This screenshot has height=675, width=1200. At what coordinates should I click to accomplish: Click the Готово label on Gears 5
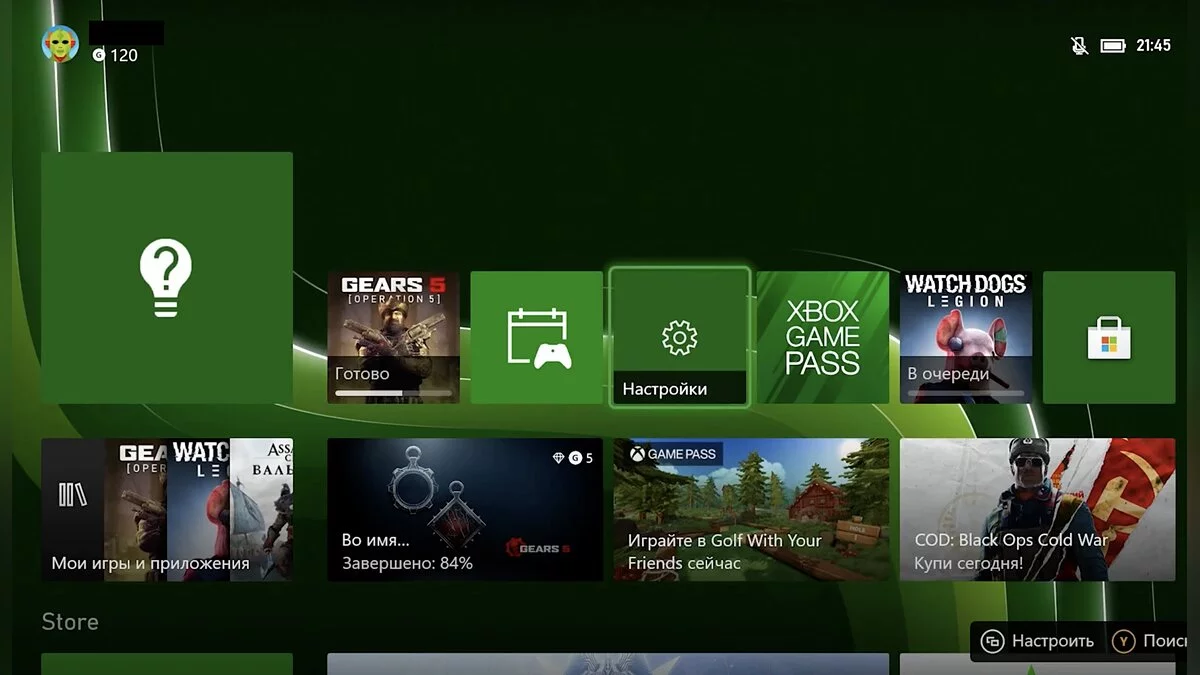coord(362,374)
